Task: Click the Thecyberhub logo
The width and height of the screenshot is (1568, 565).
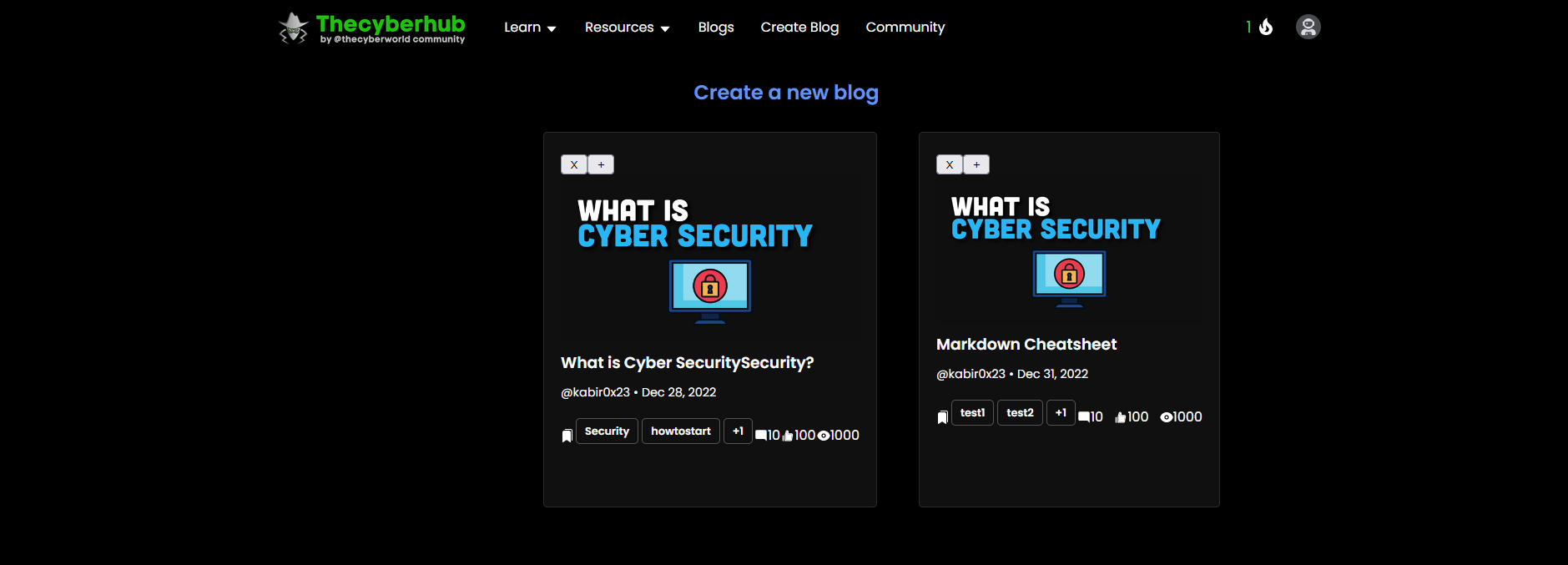Action: (371, 28)
